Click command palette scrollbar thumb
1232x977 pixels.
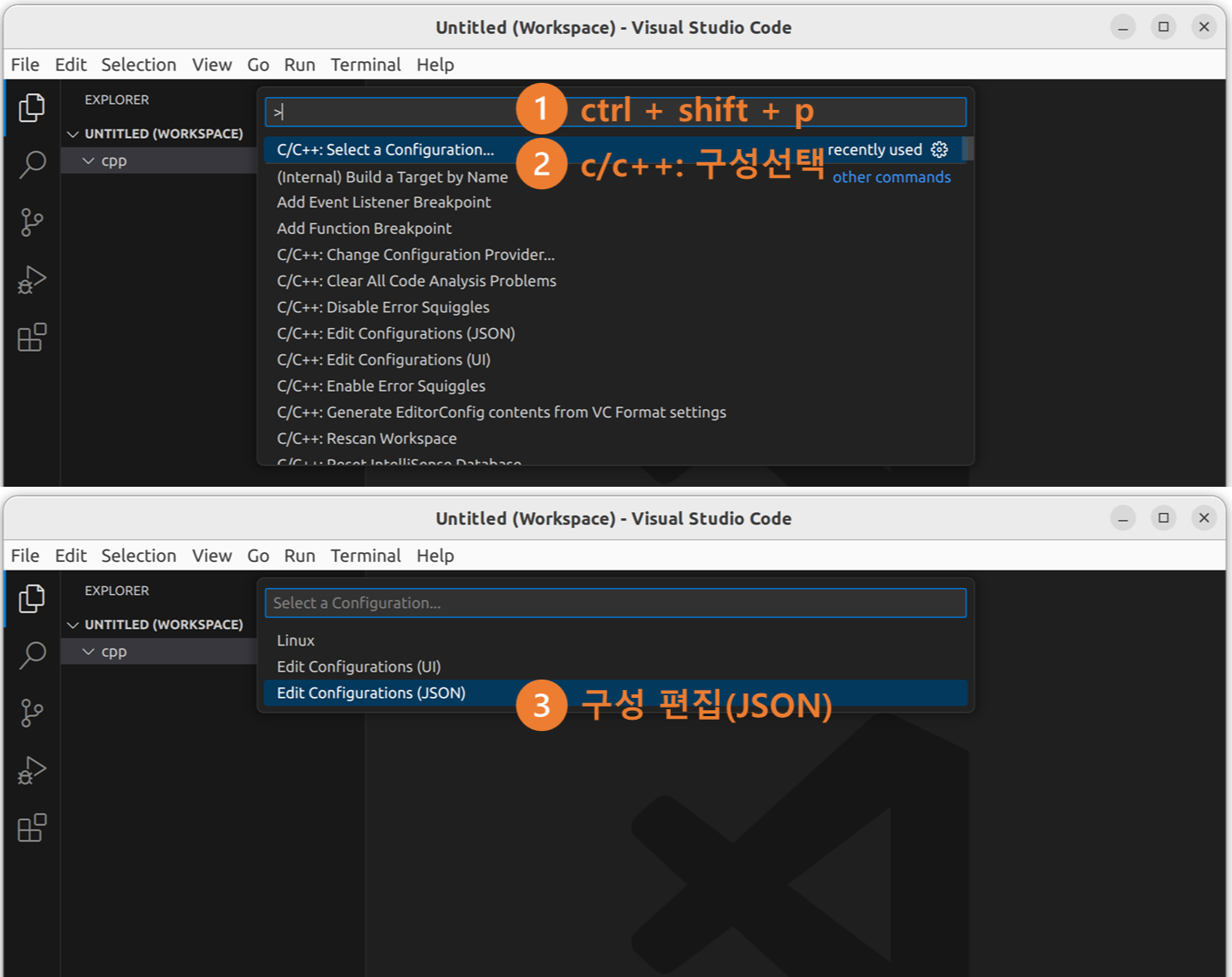click(x=968, y=149)
